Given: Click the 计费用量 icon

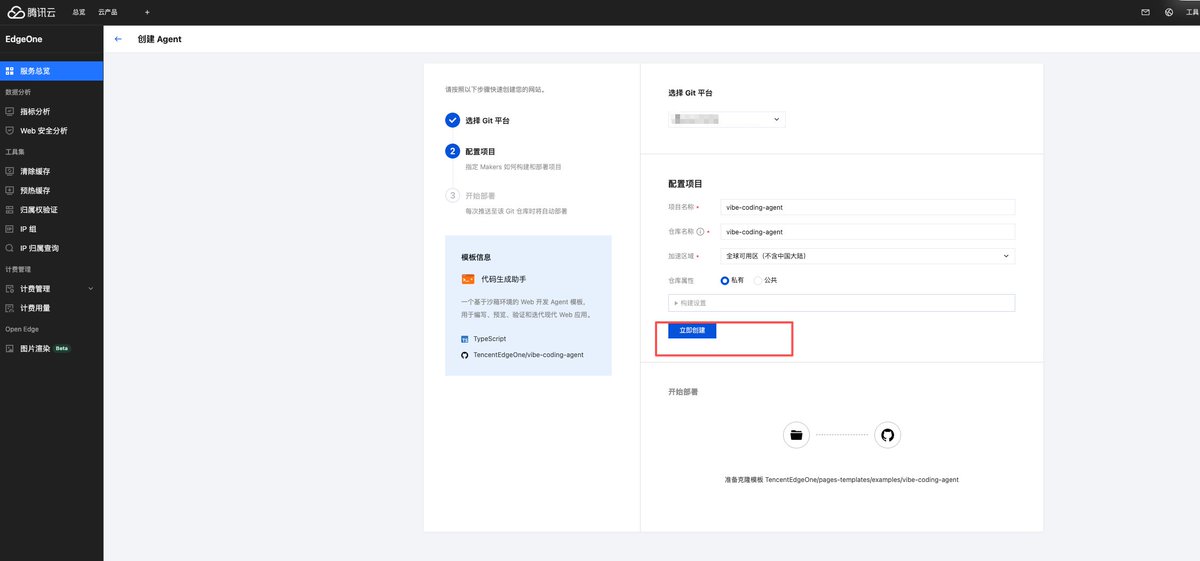Looking at the screenshot, I should 10,308.
